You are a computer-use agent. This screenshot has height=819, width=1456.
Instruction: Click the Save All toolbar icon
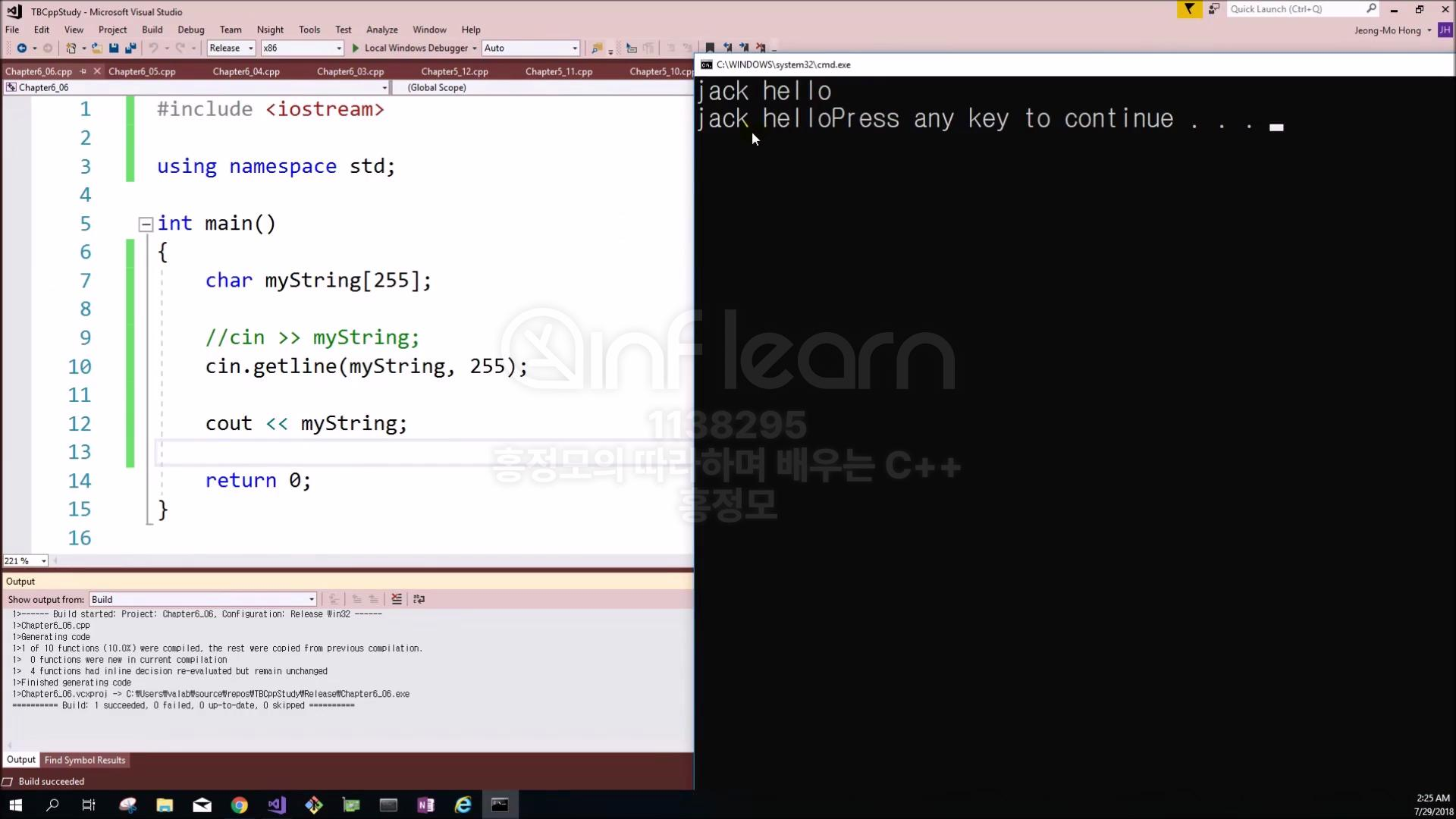[x=130, y=48]
